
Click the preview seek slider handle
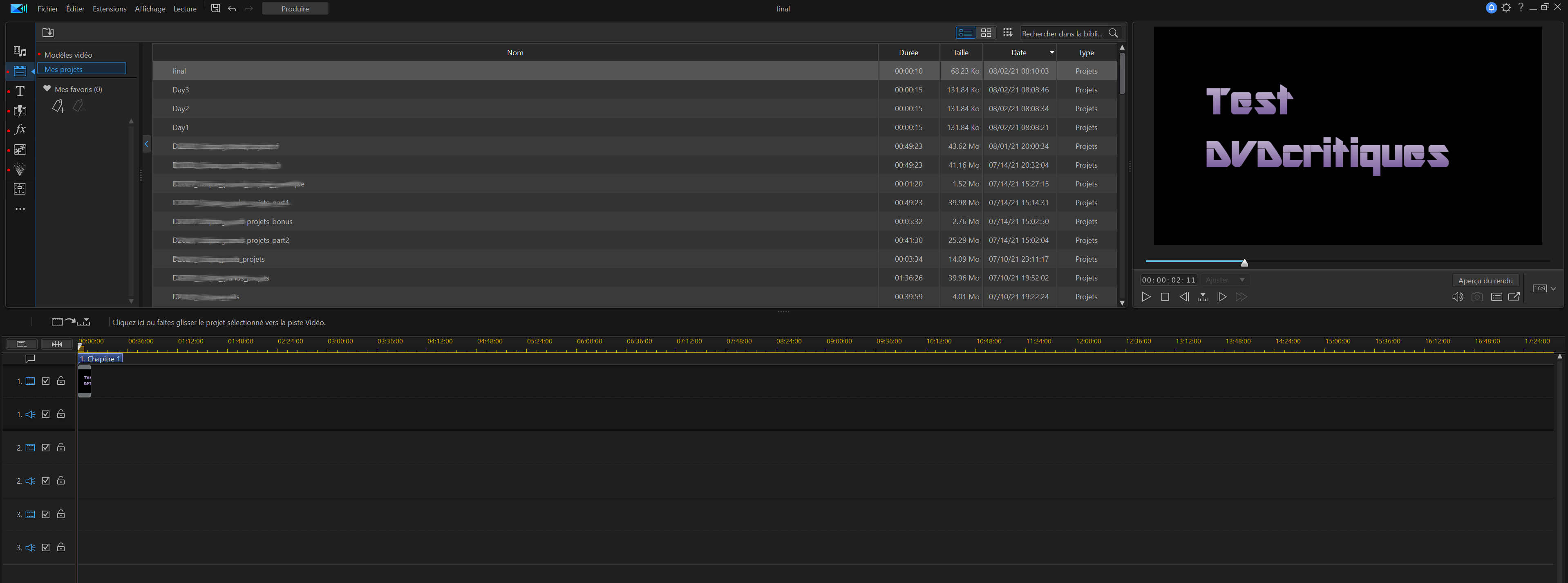(1245, 262)
